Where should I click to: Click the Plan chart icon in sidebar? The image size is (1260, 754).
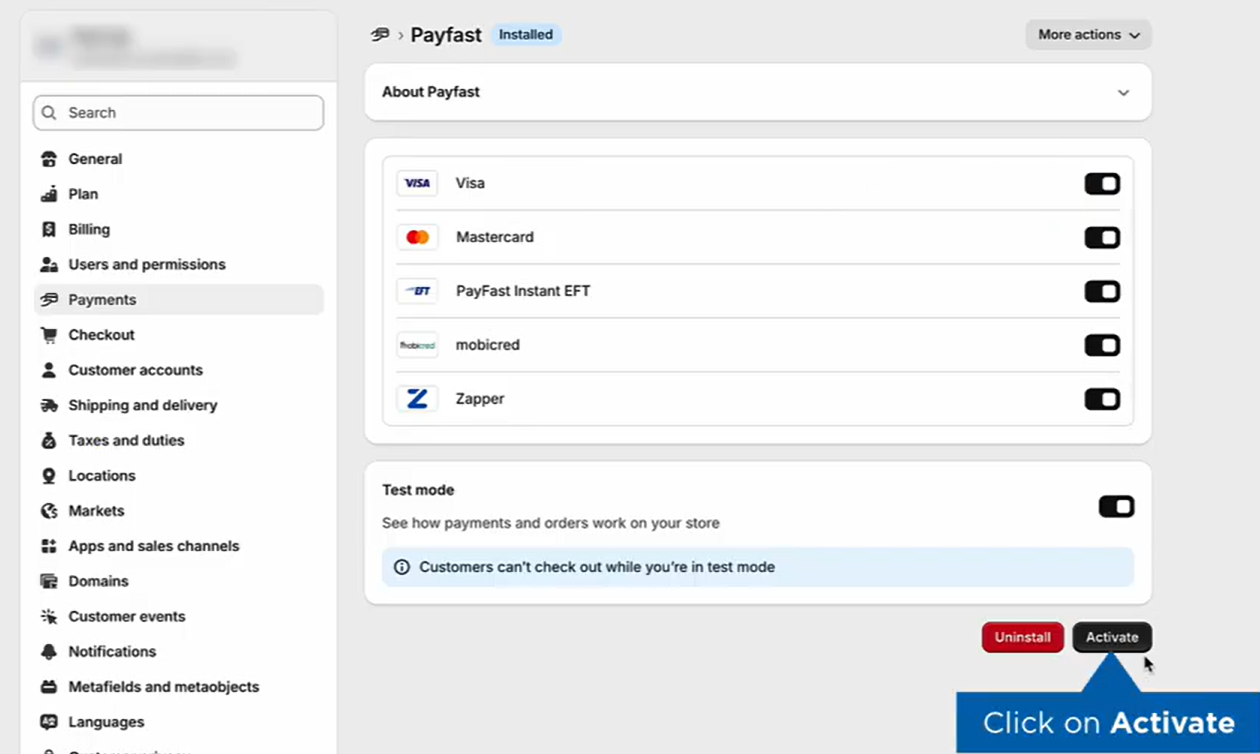coord(49,194)
